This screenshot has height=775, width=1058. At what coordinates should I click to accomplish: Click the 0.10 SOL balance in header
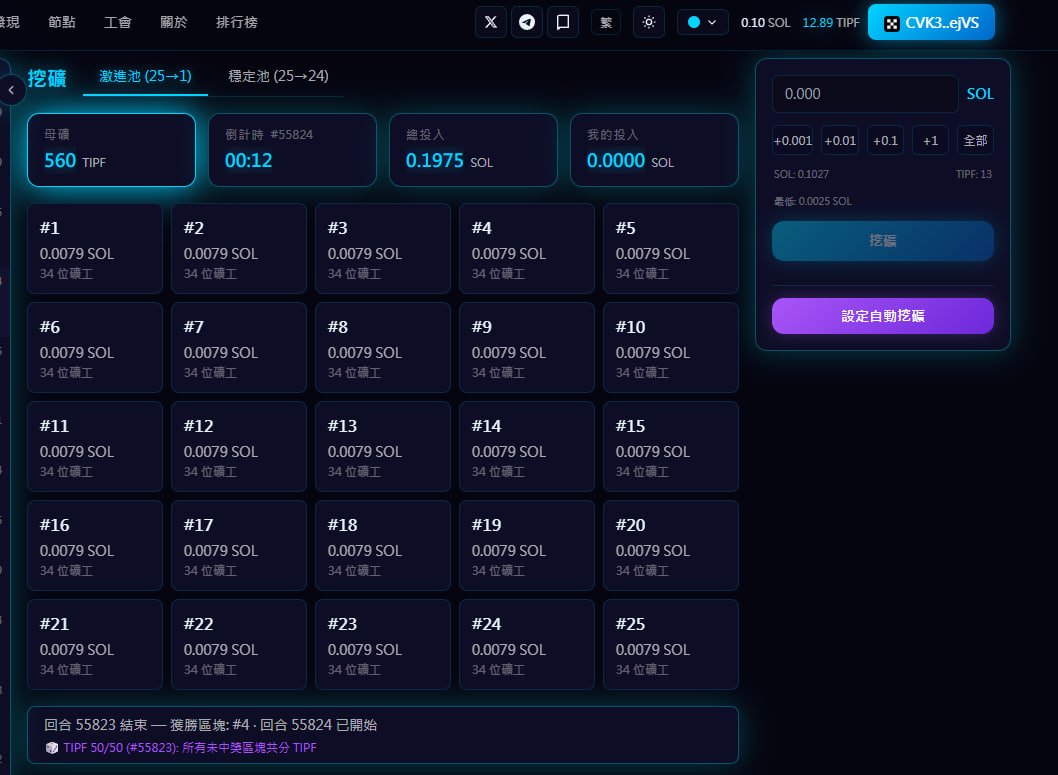point(765,22)
